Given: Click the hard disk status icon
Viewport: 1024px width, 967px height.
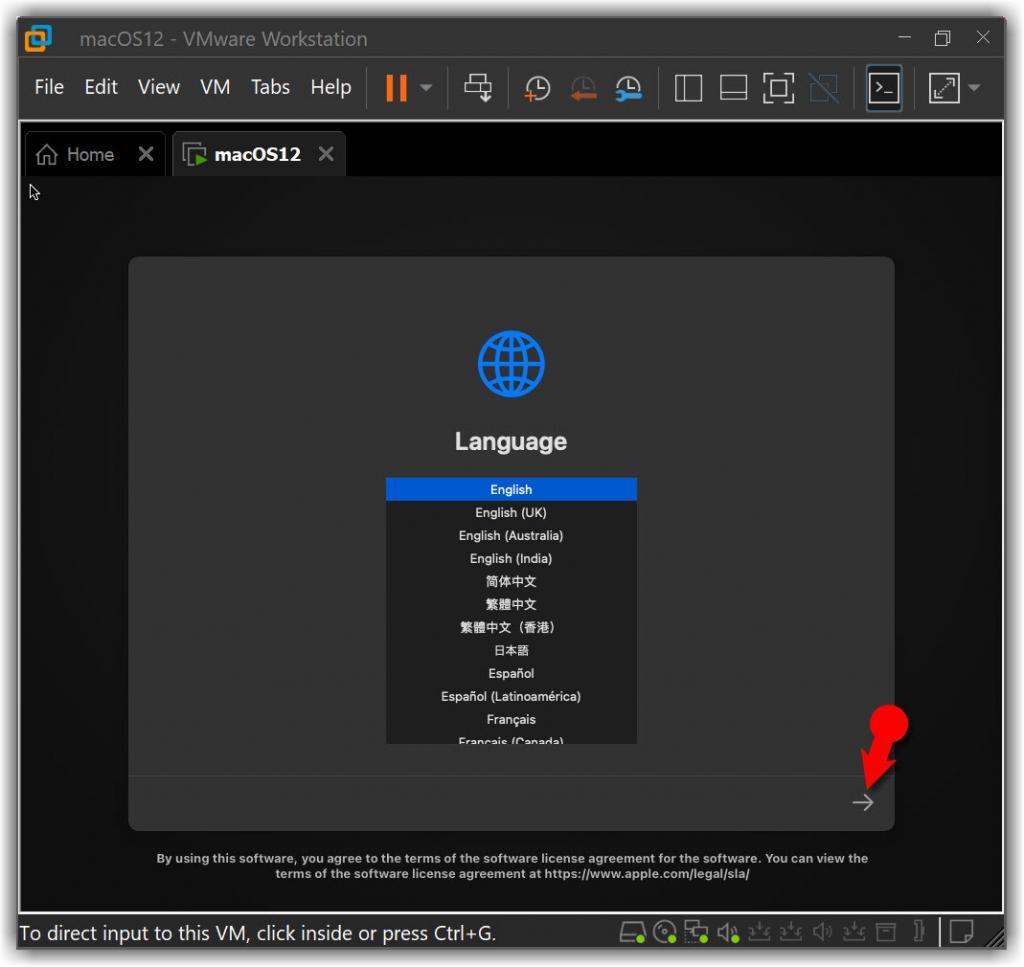Looking at the screenshot, I should tap(632, 934).
